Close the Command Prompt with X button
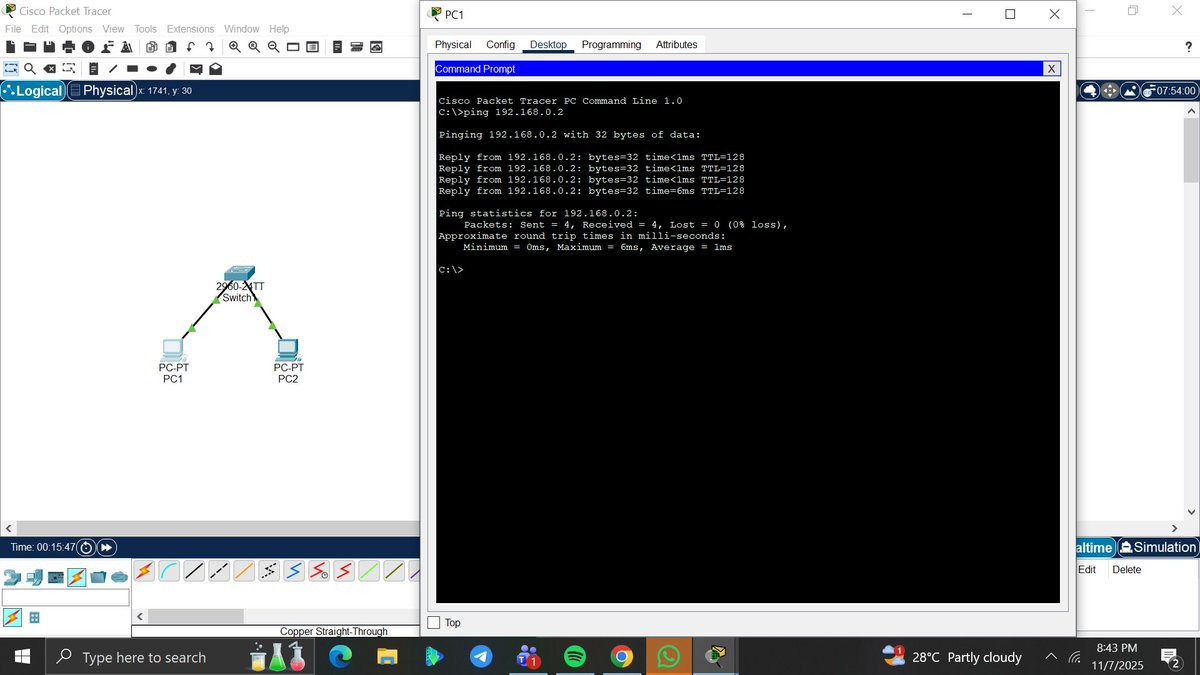Viewport: 1200px width, 675px height. (x=1051, y=69)
